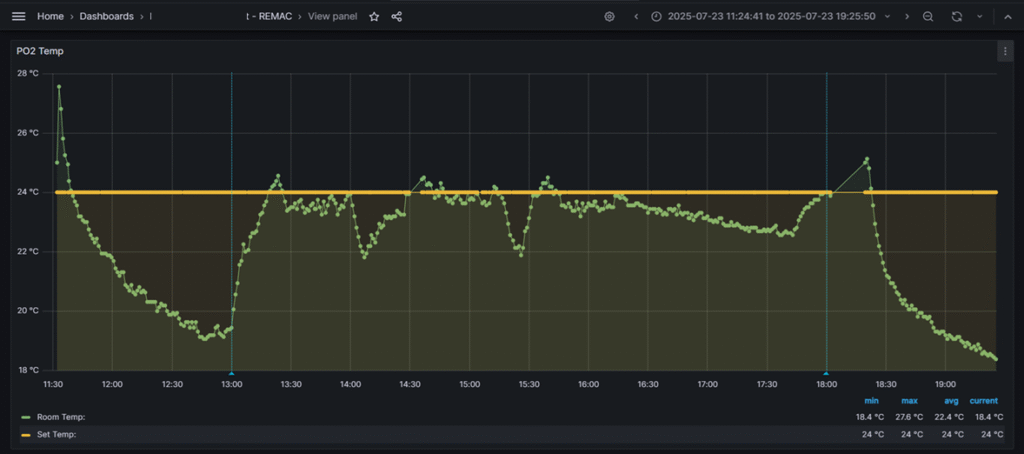This screenshot has height=454, width=1024.
Task: Collapse the top toolbar with chevron
Action: point(1008,16)
